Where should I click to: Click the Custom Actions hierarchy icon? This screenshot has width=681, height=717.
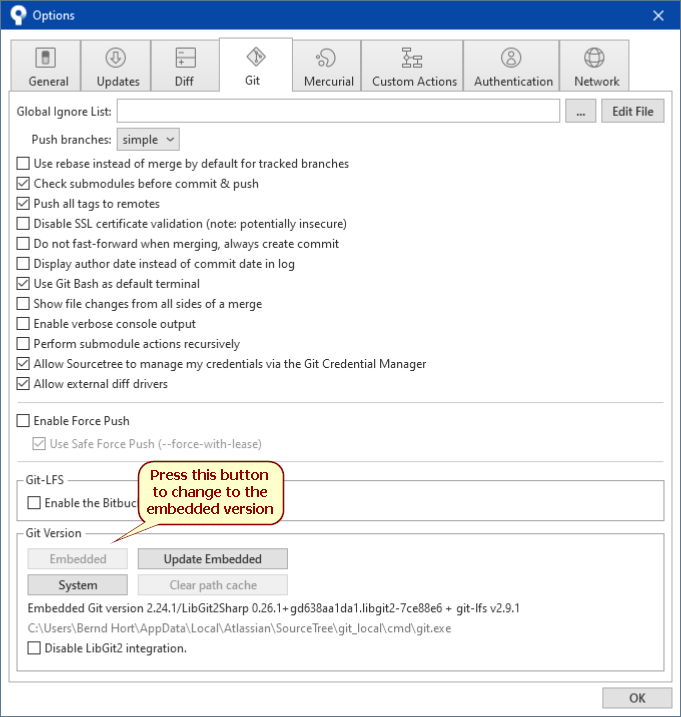[x=412, y=58]
